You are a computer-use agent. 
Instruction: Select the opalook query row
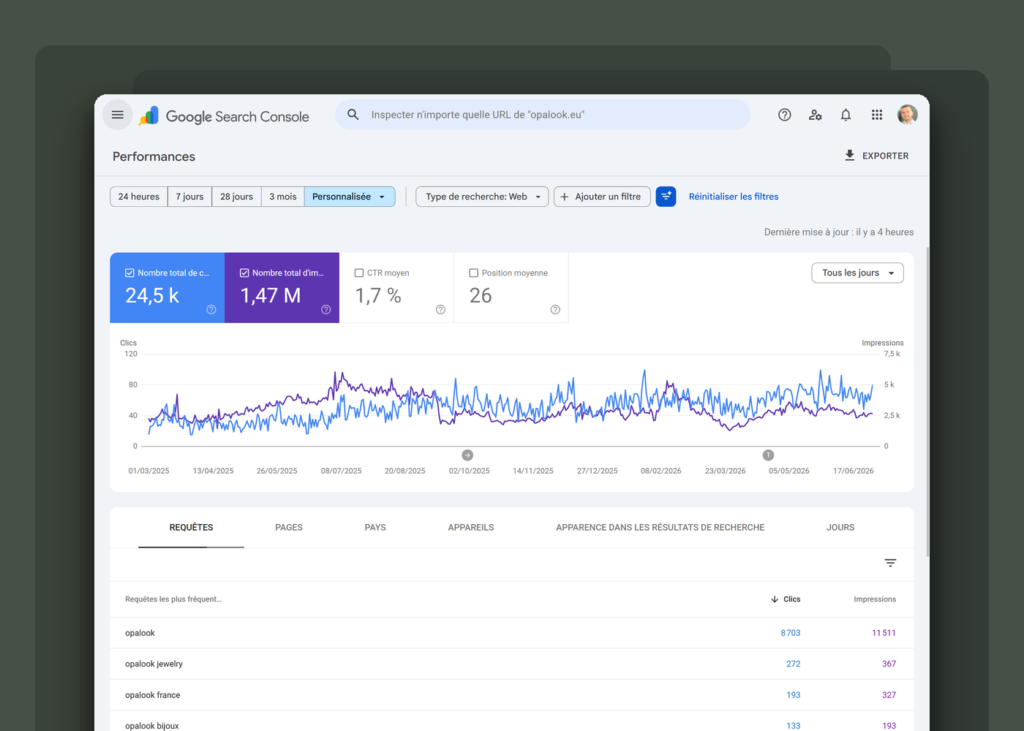coord(512,633)
